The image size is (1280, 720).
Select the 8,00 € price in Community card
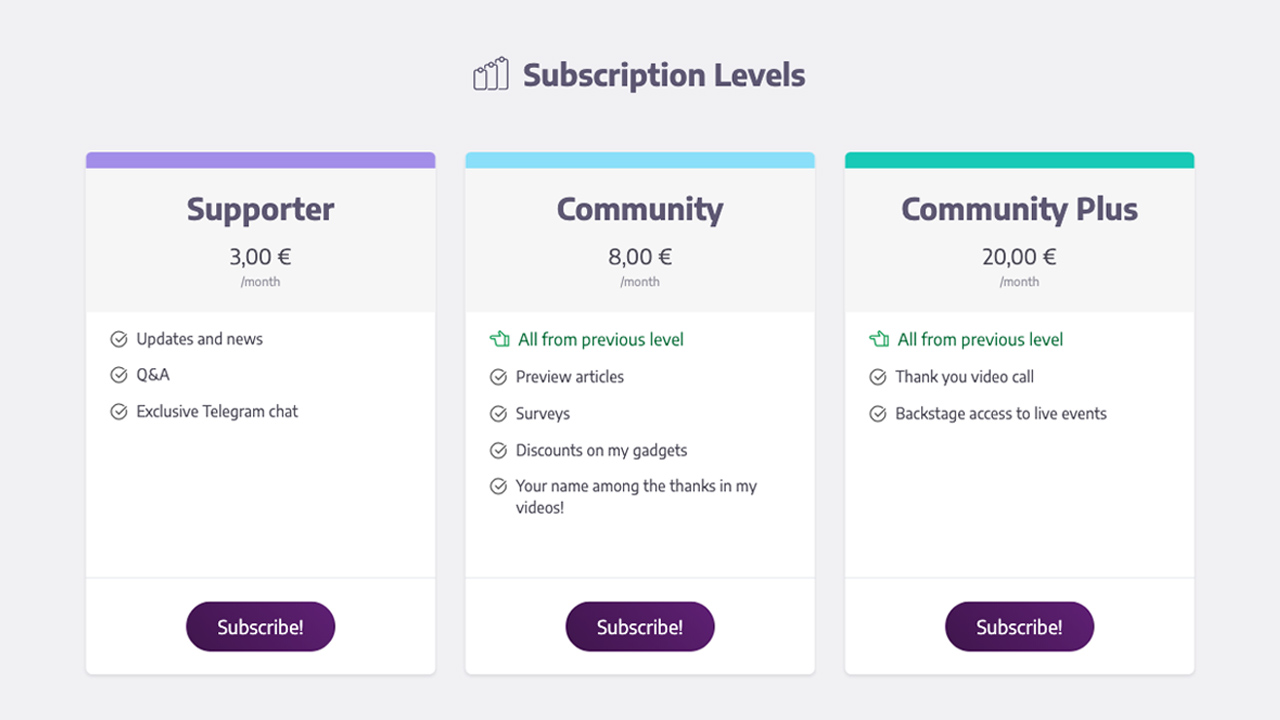[x=640, y=256]
